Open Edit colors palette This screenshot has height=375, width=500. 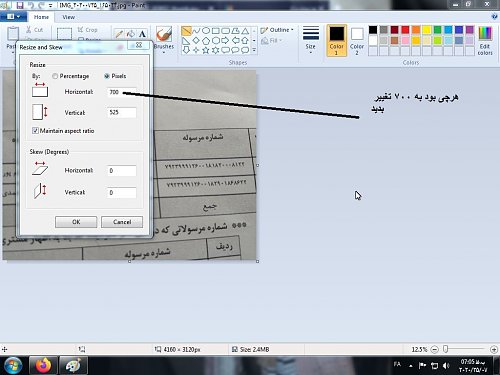pos(485,41)
